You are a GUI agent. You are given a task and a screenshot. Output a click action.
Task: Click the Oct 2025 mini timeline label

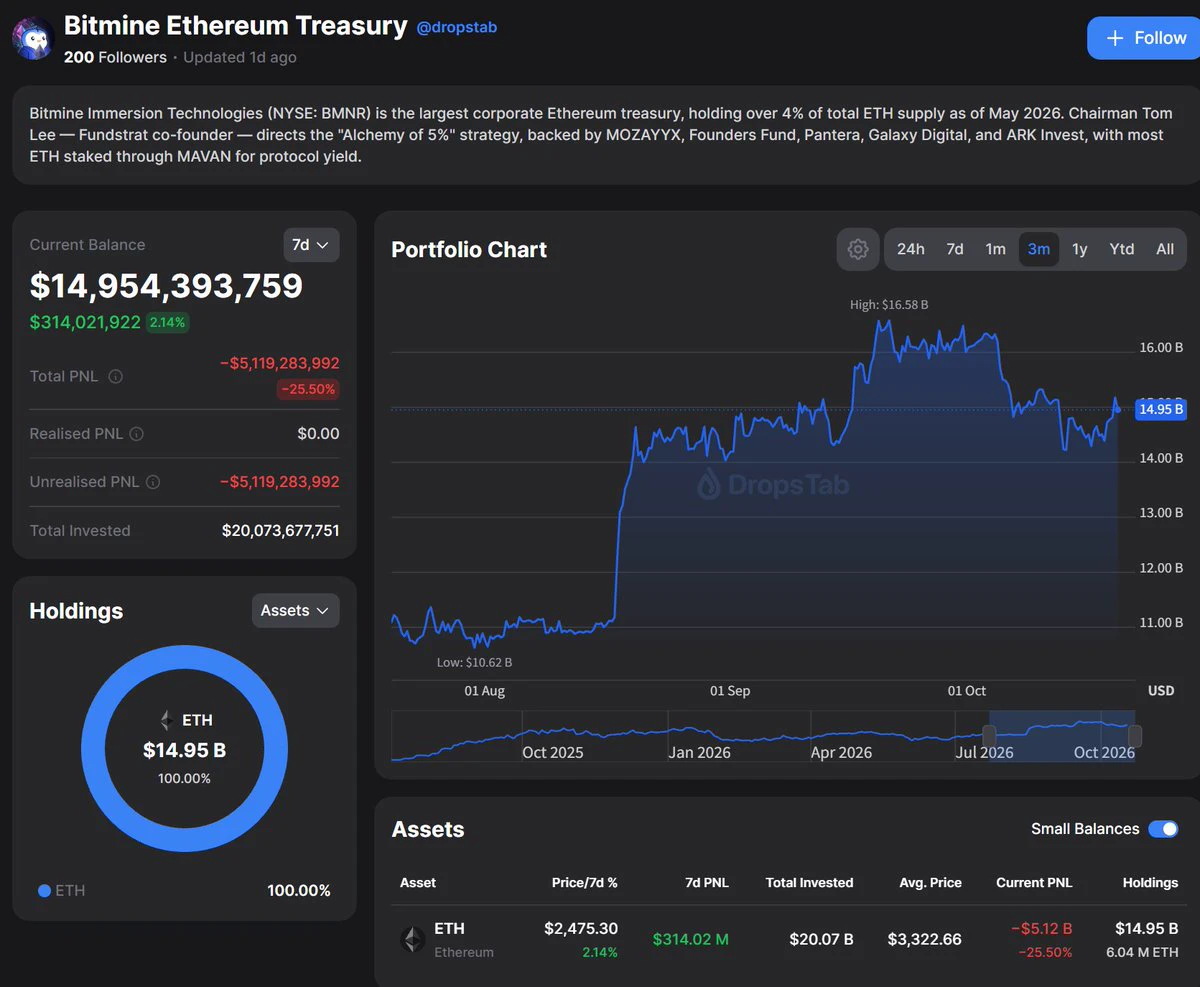click(553, 752)
